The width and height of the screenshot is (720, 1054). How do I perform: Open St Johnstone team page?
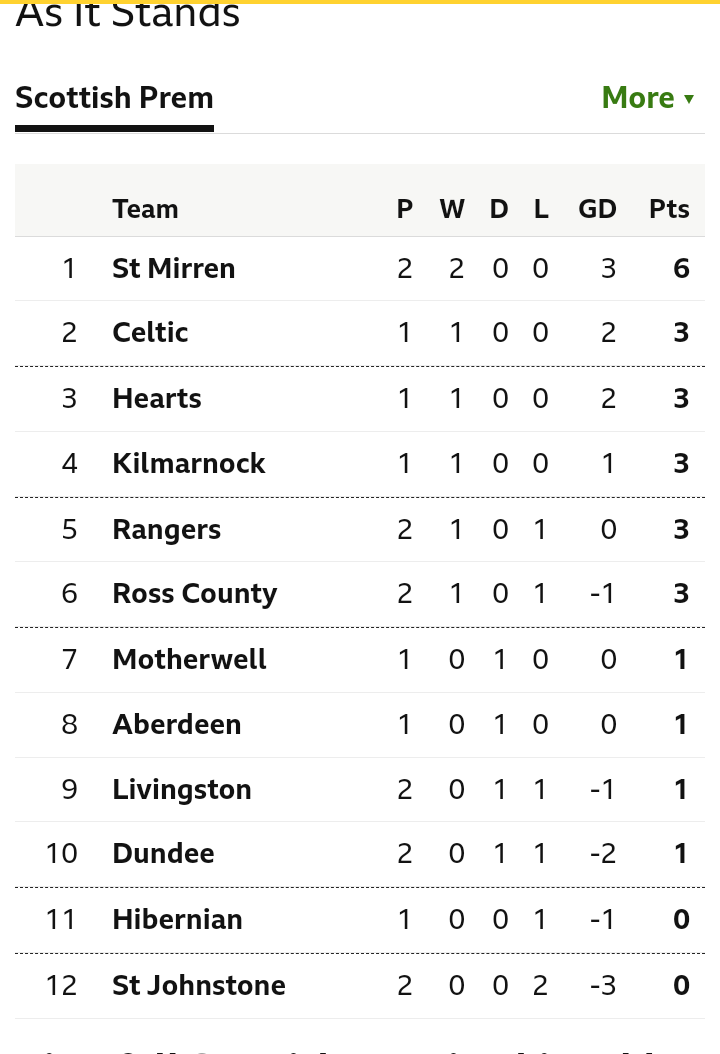(199, 985)
